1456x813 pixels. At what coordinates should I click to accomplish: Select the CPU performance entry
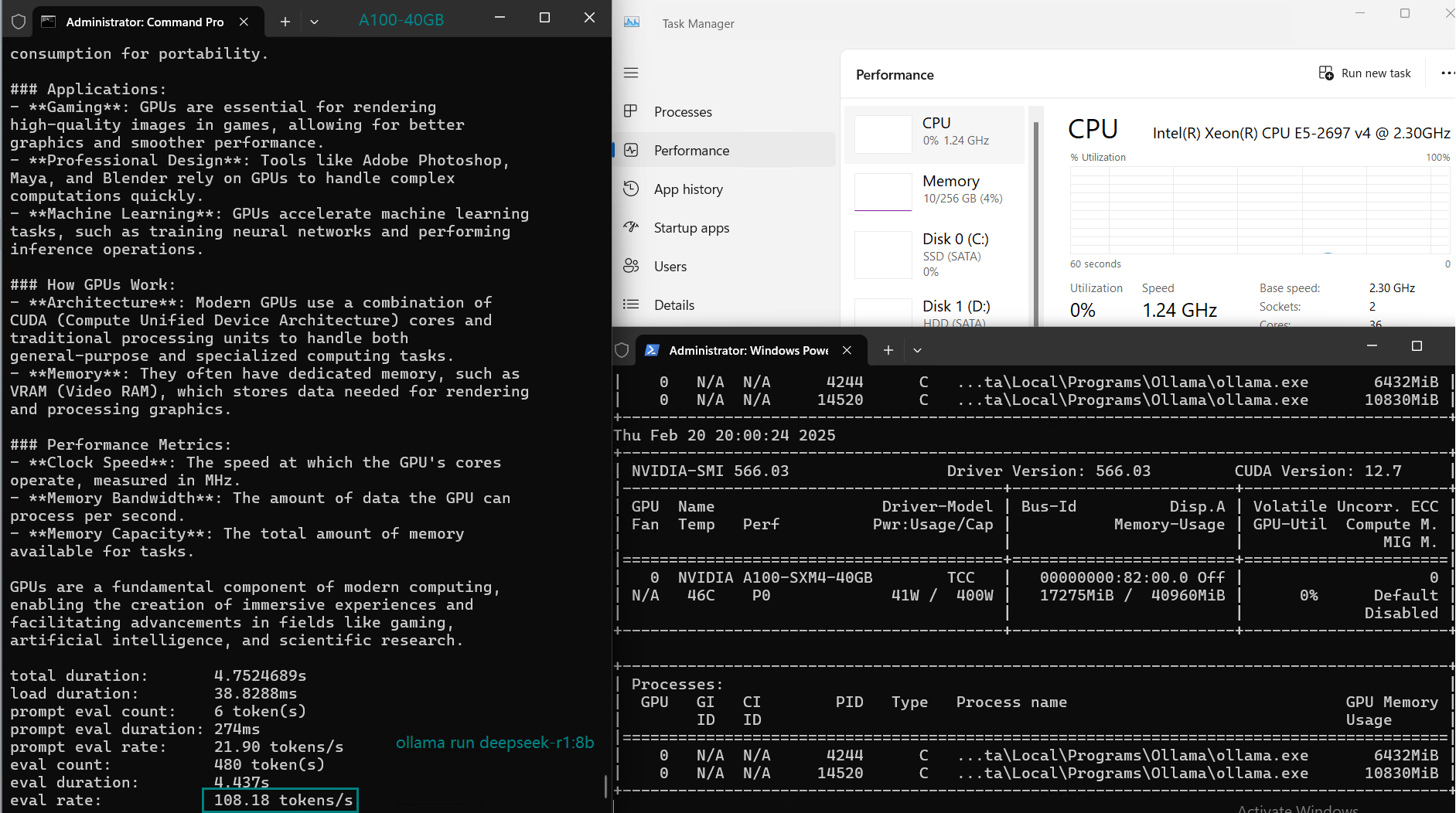[x=936, y=134]
